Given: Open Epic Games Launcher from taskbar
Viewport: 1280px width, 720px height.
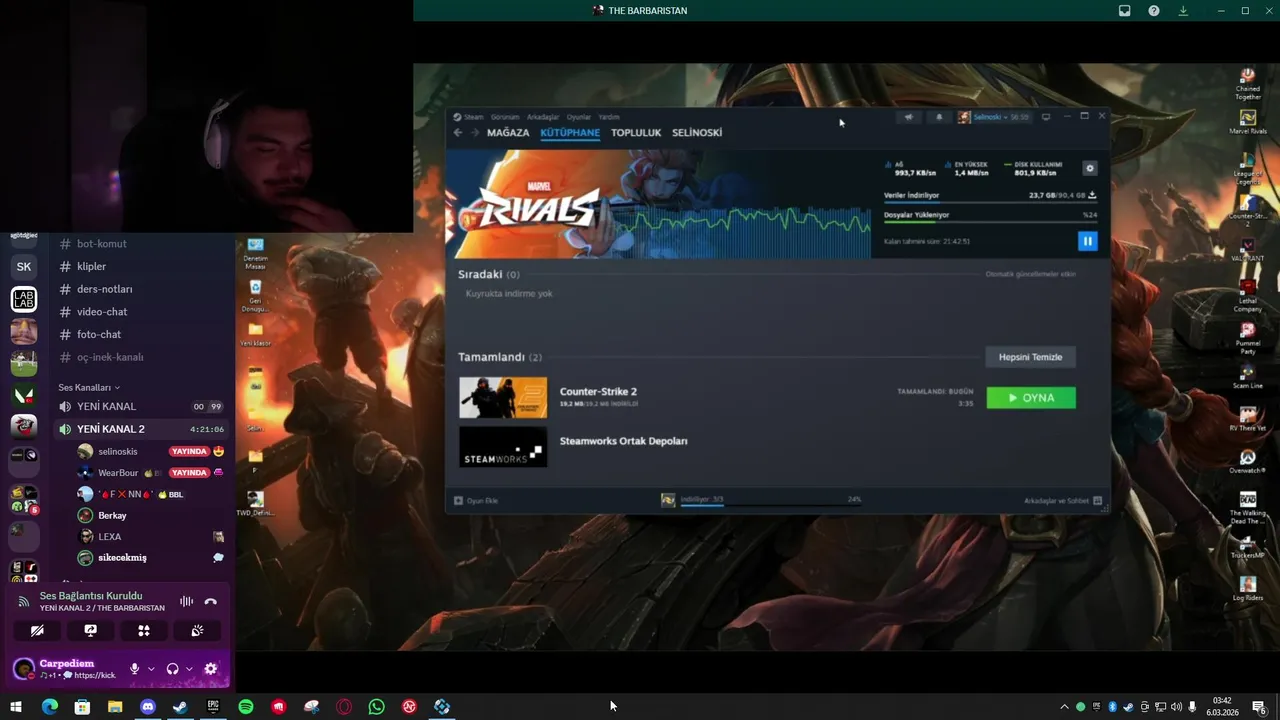Looking at the screenshot, I should (x=213, y=707).
